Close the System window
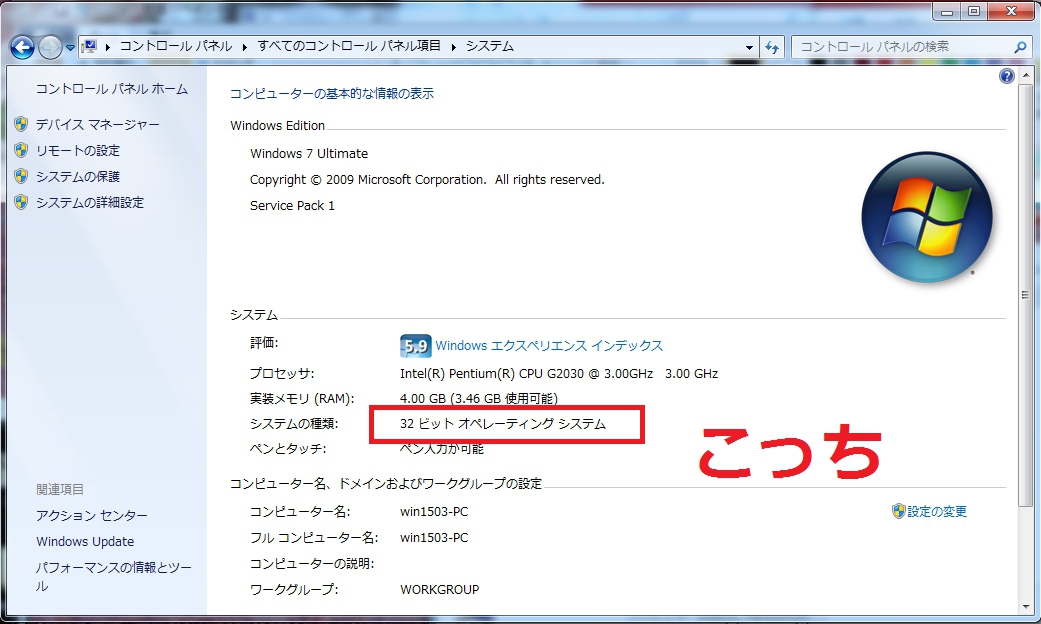1041x624 pixels. click(1011, 11)
